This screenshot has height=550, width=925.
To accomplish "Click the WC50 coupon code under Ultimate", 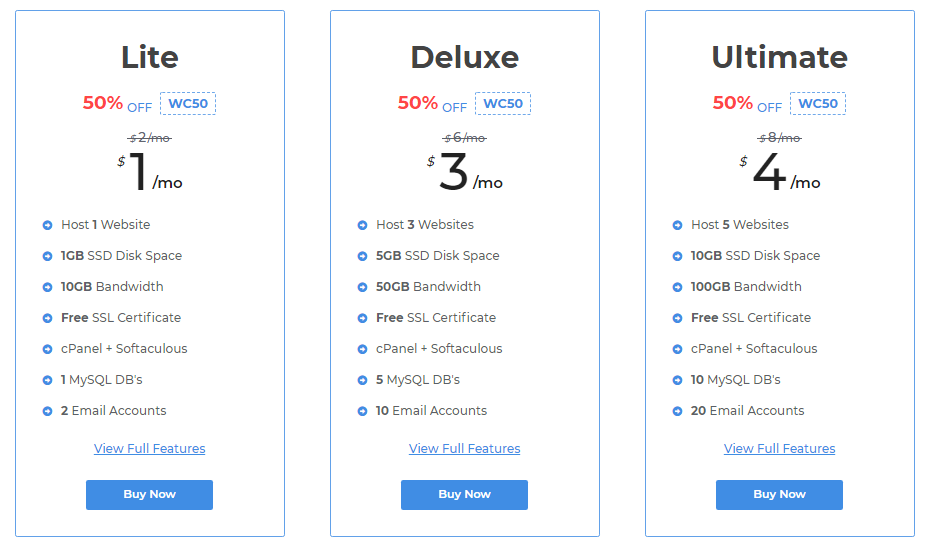I will (818, 103).
